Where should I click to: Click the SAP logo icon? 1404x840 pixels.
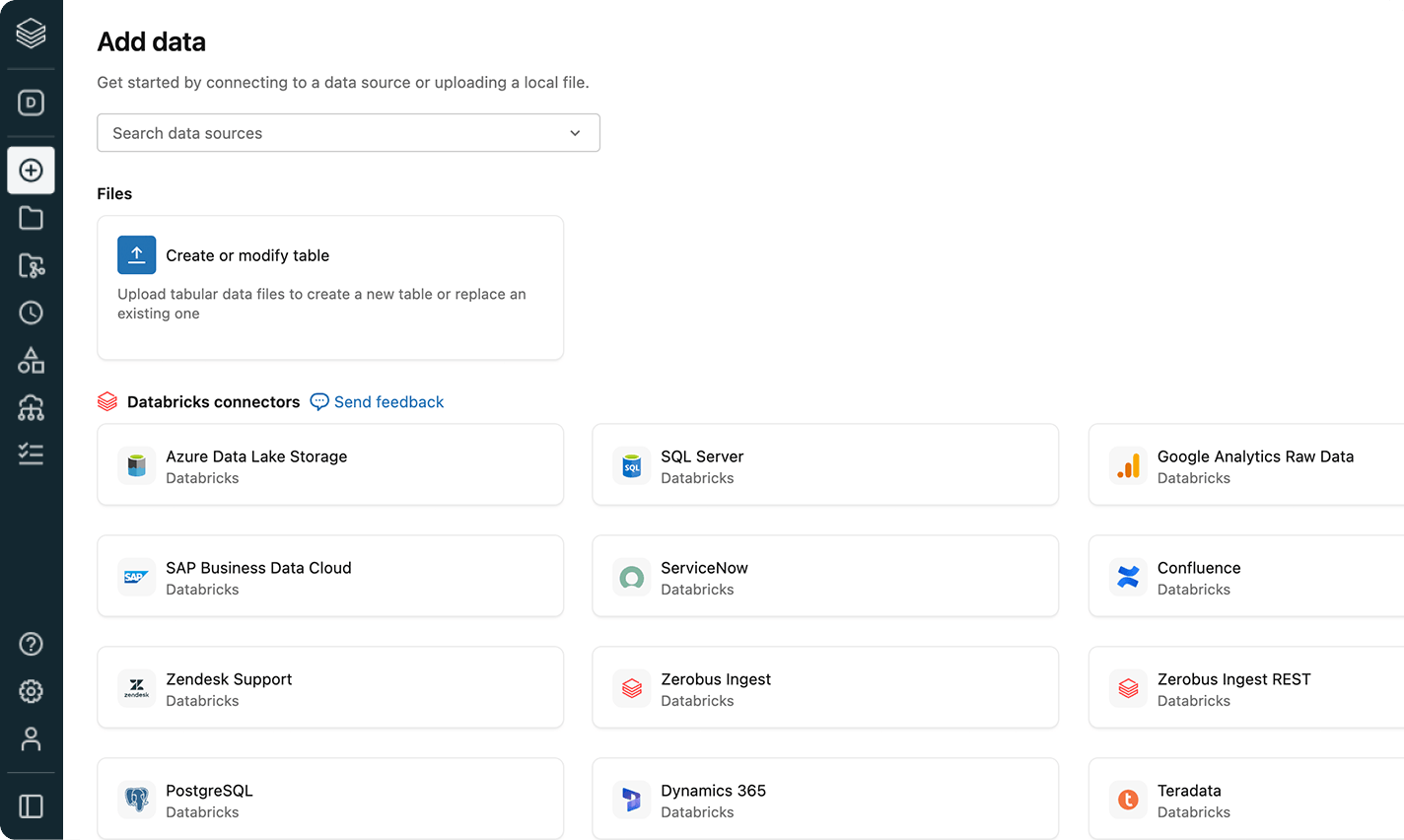(x=137, y=577)
